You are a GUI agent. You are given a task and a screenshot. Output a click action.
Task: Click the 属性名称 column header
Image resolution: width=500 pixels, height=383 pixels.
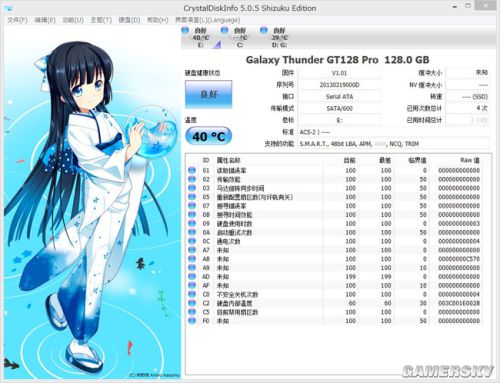point(228,160)
